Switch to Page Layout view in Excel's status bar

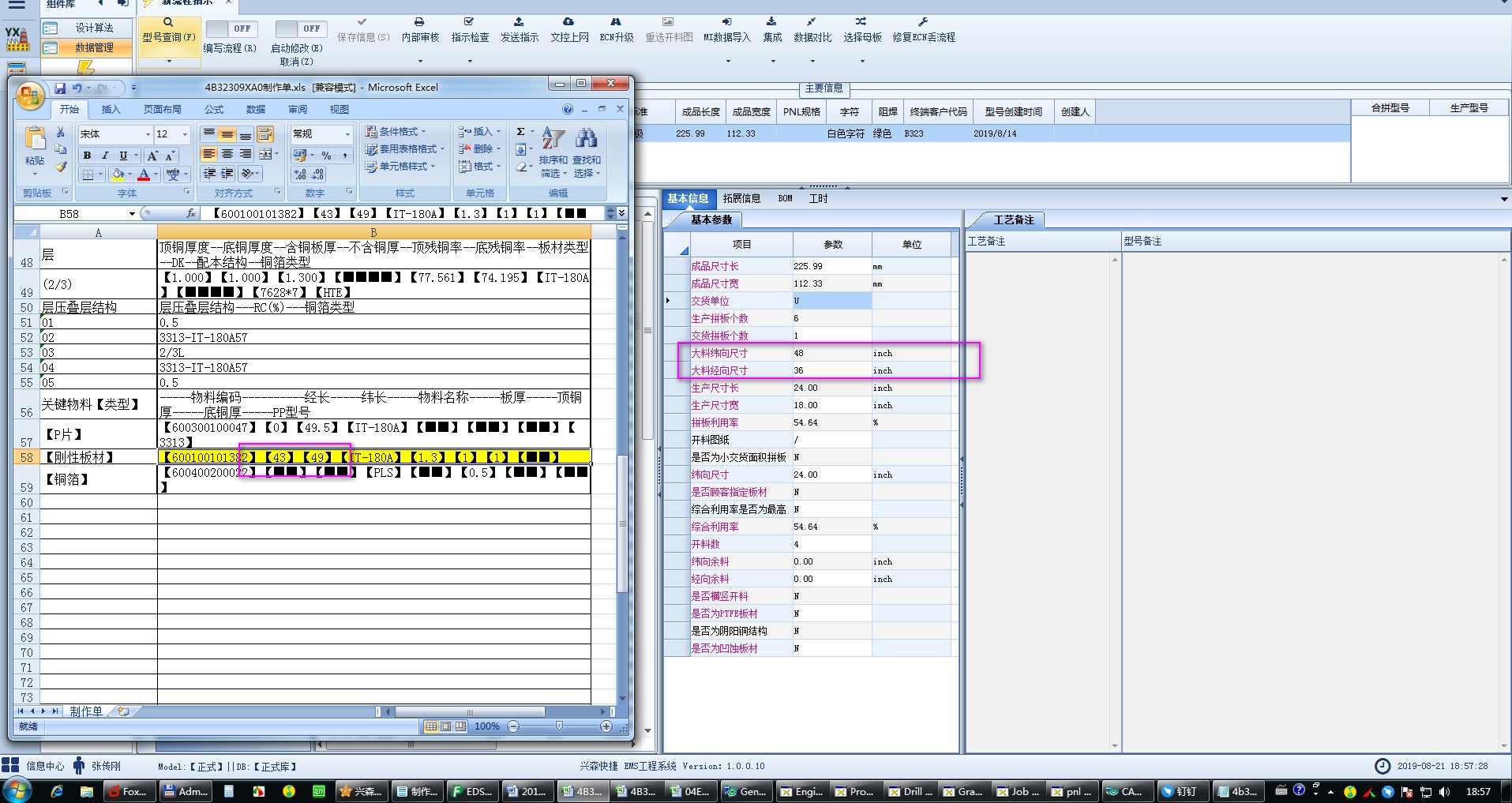pos(446,726)
